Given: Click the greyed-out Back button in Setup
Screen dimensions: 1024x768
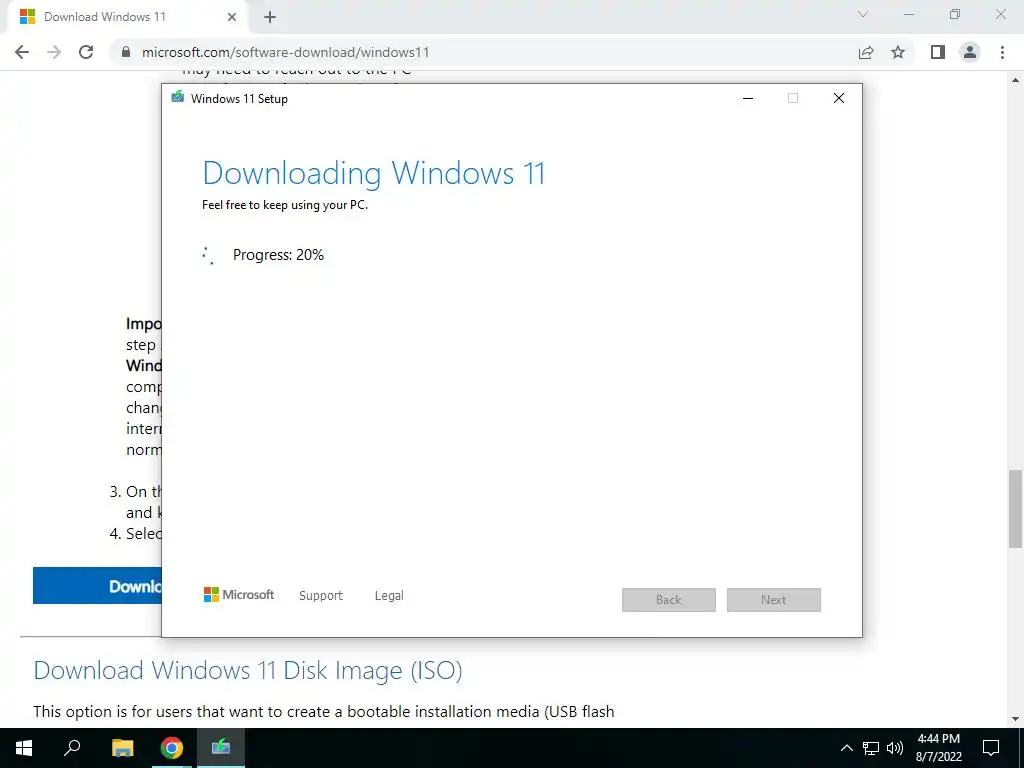Looking at the screenshot, I should (669, 600).
